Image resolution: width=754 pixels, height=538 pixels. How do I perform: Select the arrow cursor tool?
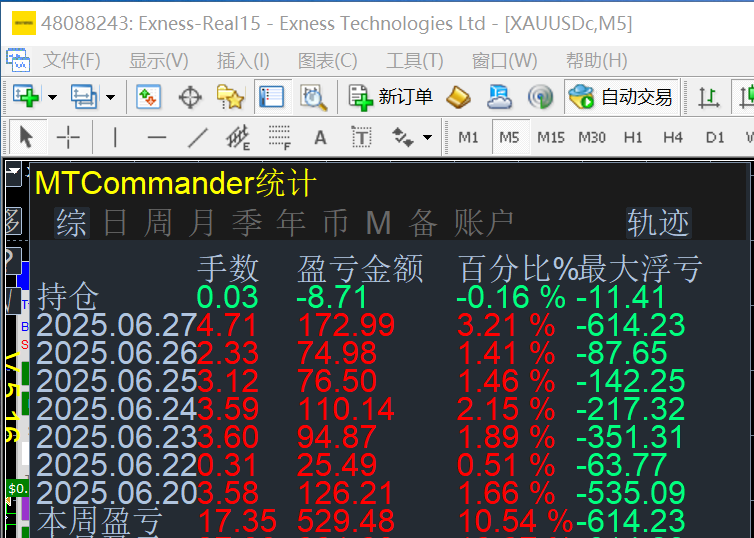(26, 138)
